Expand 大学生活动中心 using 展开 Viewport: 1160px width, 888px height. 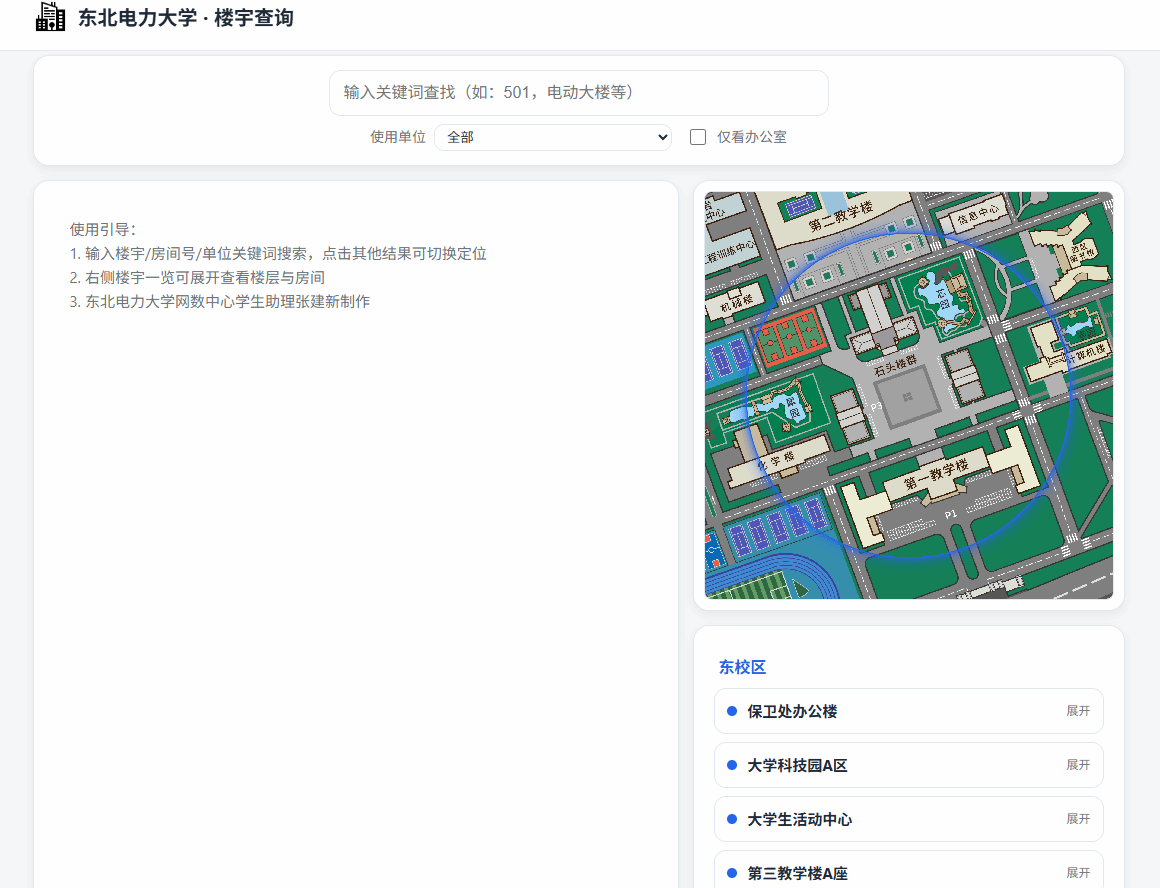pos(1077,819)
